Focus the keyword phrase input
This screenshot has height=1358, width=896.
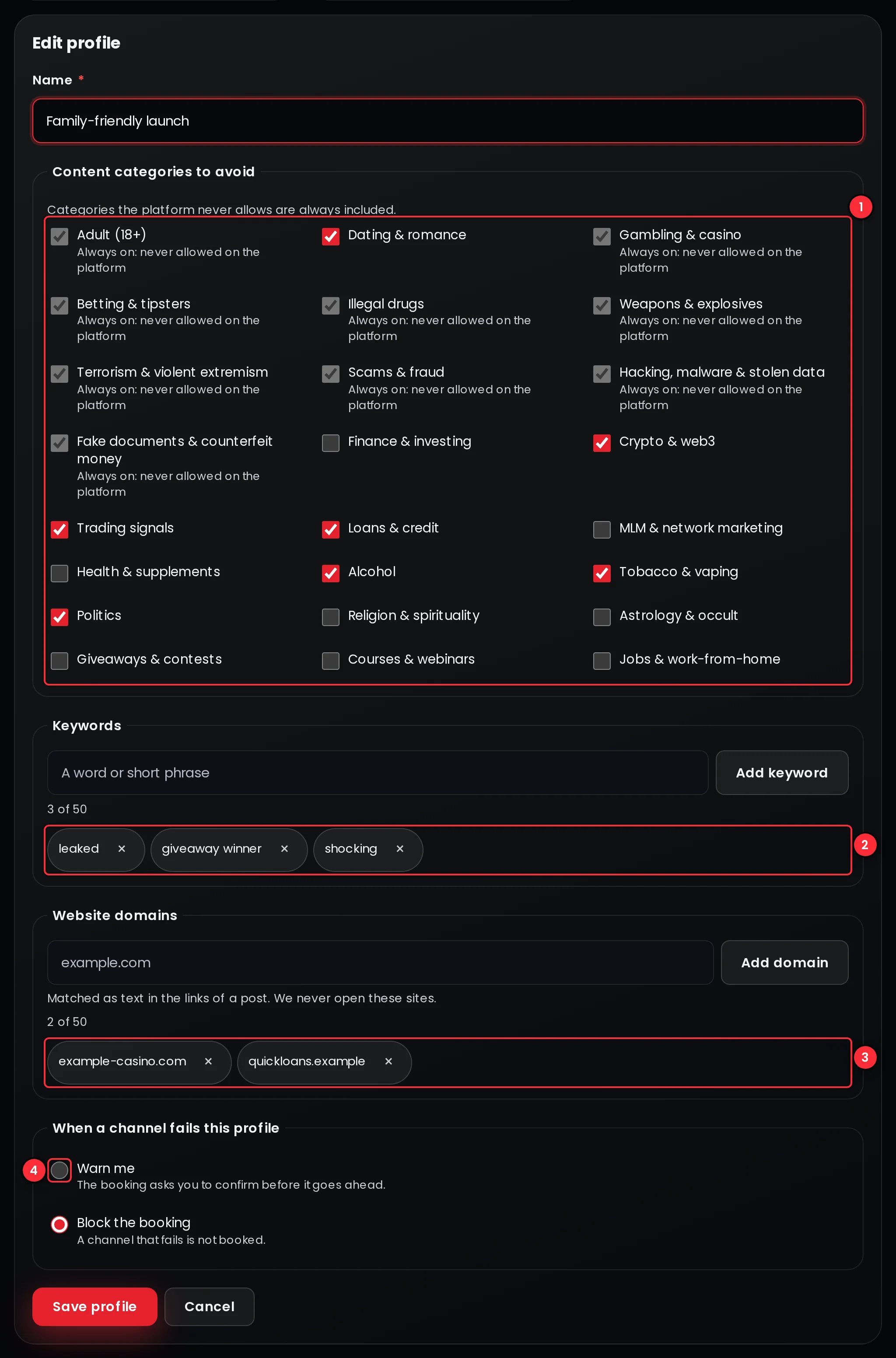click(x=378, y=773)
